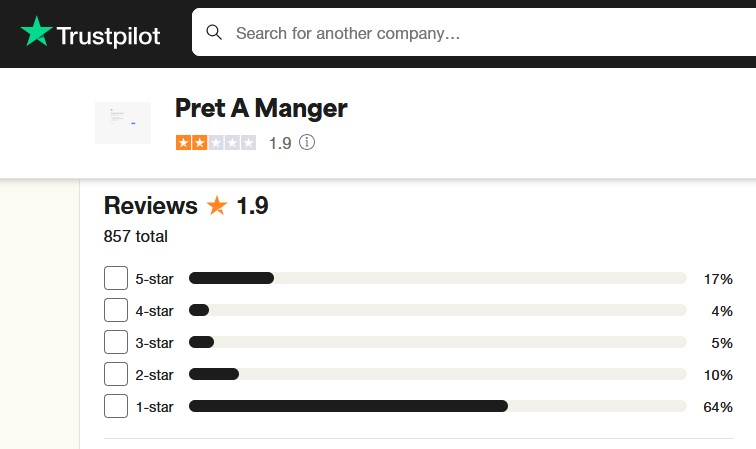Click the orange Reviews star icon
This screenshot has height=449, width=756.
pyautogui.click(x=217, y=206)
